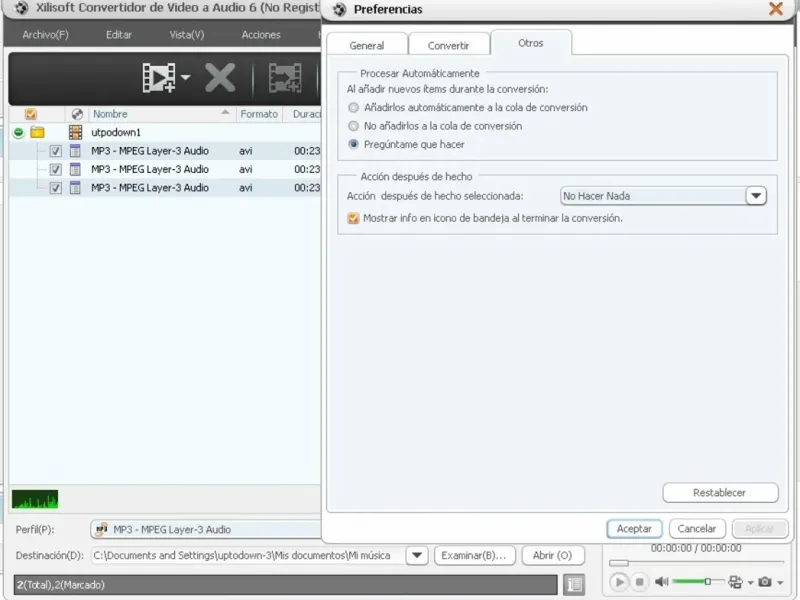Screen dimensions: 800x600
Task: Click the profile icon in first MP3 row
Action: [75, 151]
